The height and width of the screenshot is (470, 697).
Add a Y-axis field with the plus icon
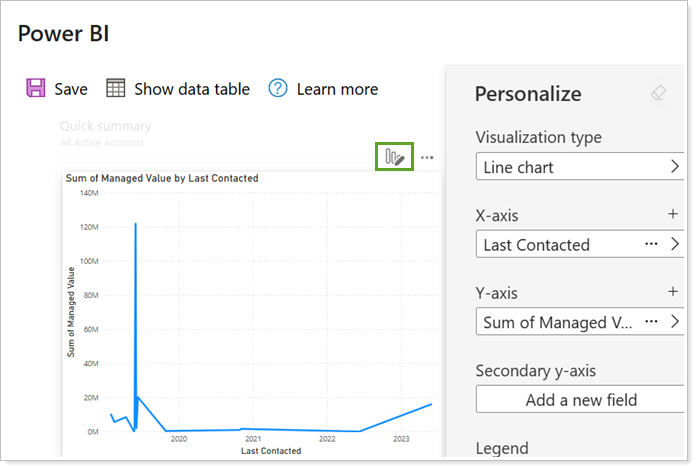[x=673, y=292]
